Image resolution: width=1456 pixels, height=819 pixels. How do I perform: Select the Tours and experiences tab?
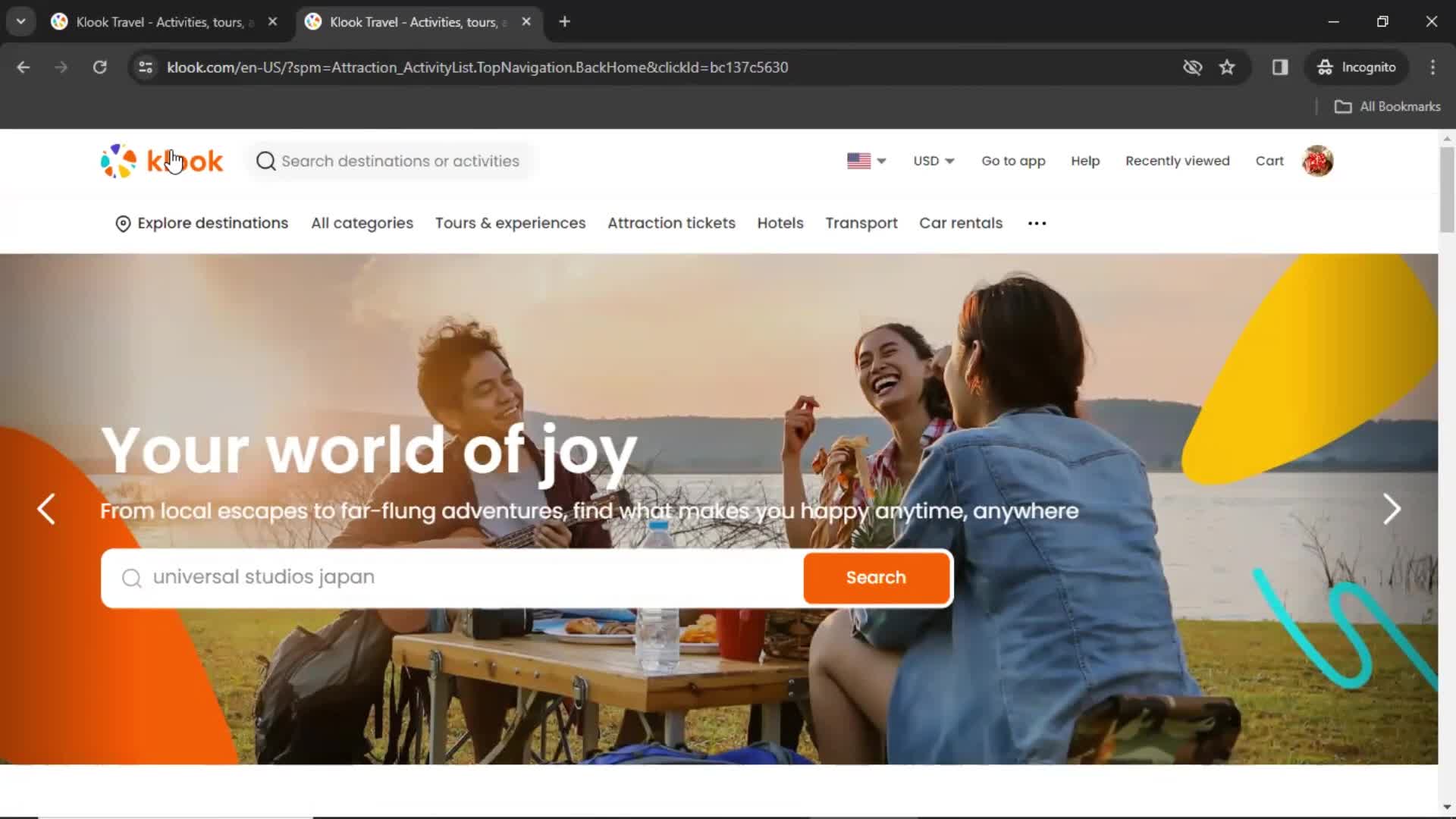pyautogui.click(x=510, y=222)
